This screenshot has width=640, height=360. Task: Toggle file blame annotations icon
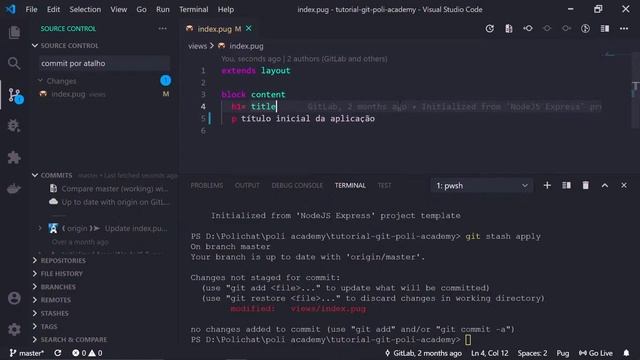585,29
